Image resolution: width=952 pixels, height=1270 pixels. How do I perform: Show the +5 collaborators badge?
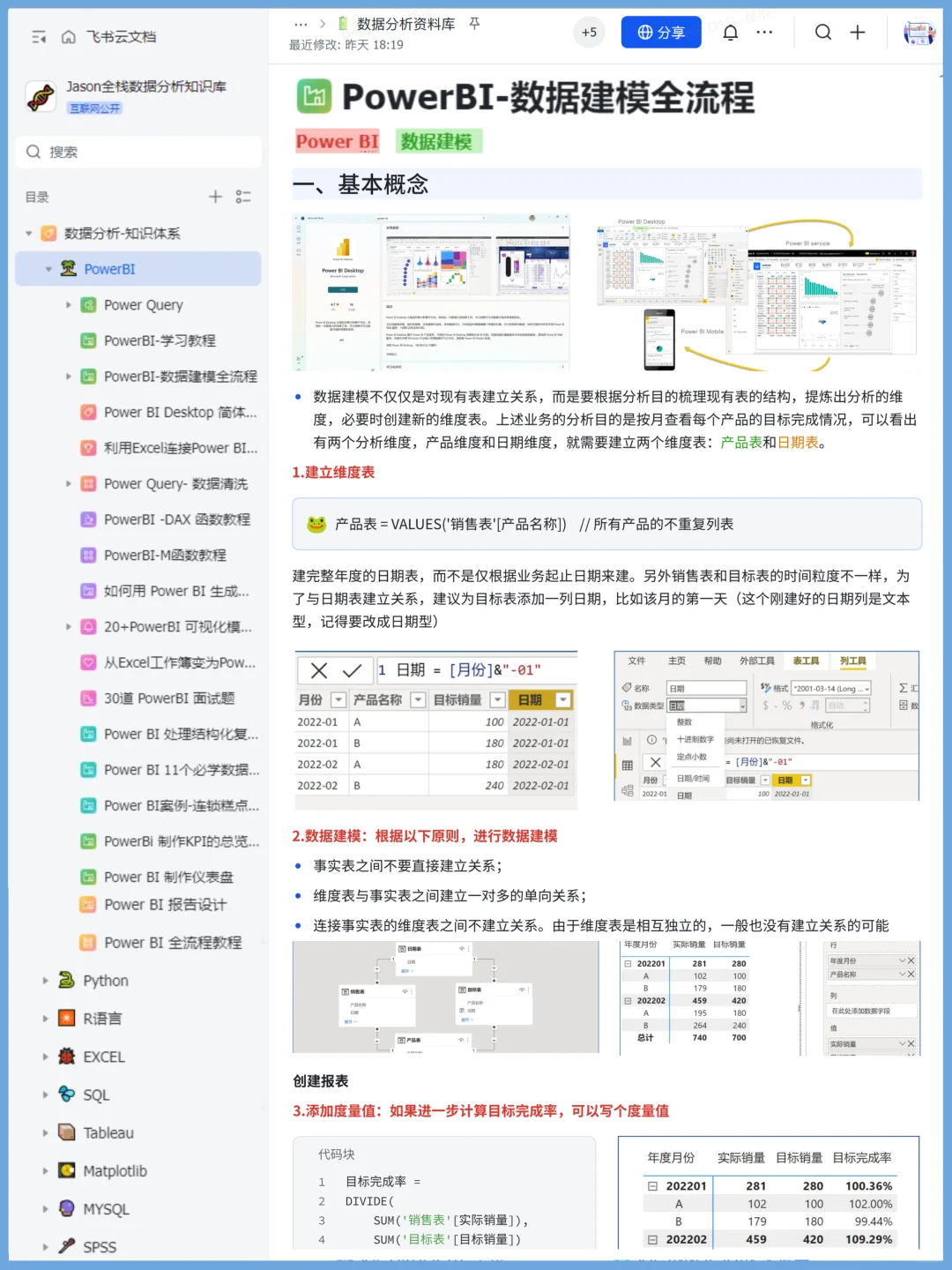click(589, 33)
